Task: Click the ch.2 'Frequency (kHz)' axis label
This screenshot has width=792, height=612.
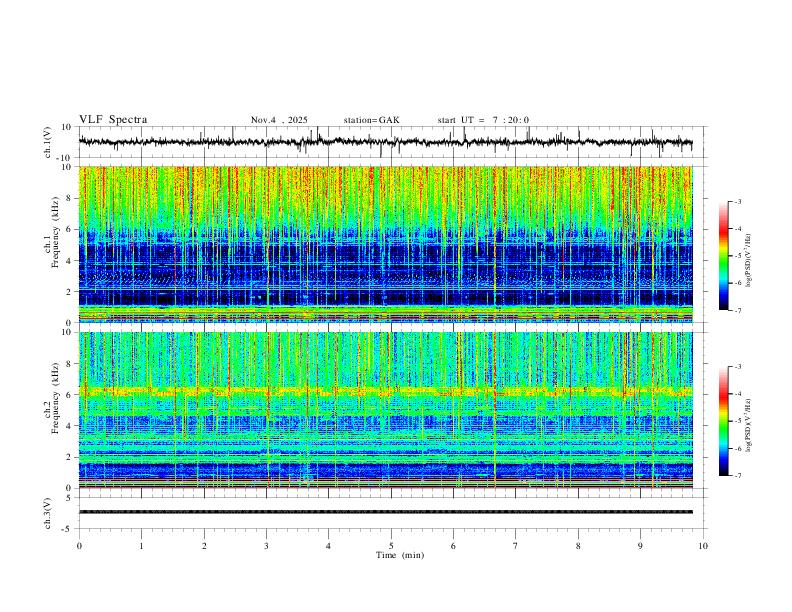Action: tap(55, 397)
